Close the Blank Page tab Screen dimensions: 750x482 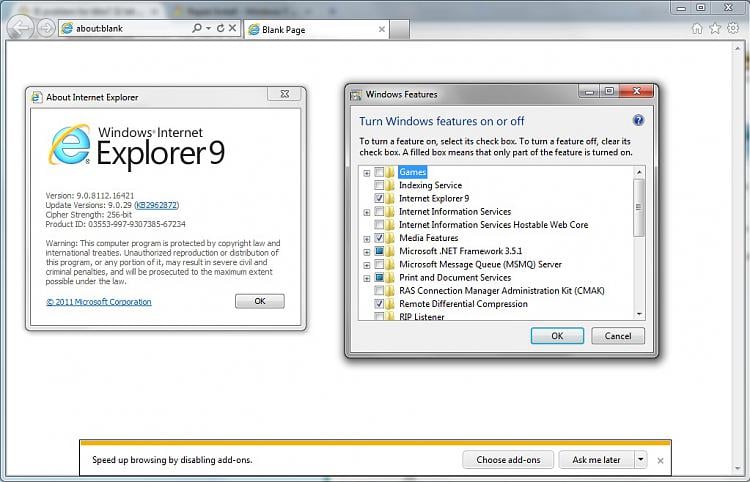[x=382, y=30]
